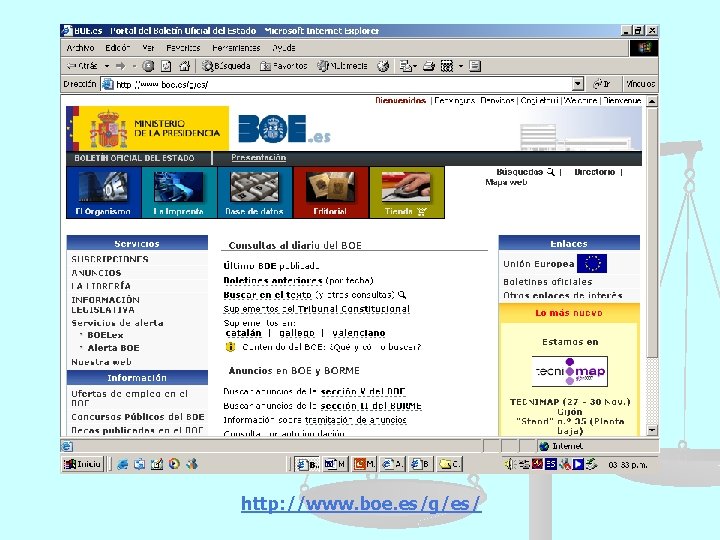
Task: Click the Discuss icon at the toolbar end
Action: click(475, 66)
